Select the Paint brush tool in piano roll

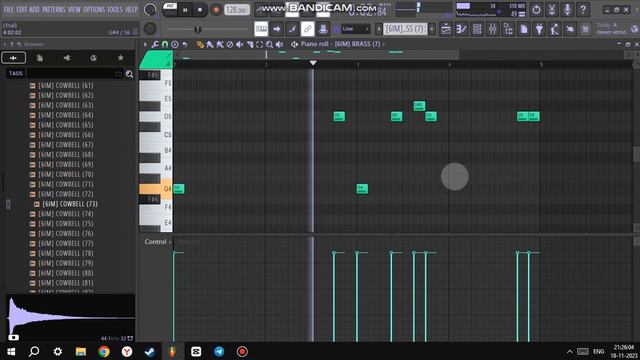210,44
